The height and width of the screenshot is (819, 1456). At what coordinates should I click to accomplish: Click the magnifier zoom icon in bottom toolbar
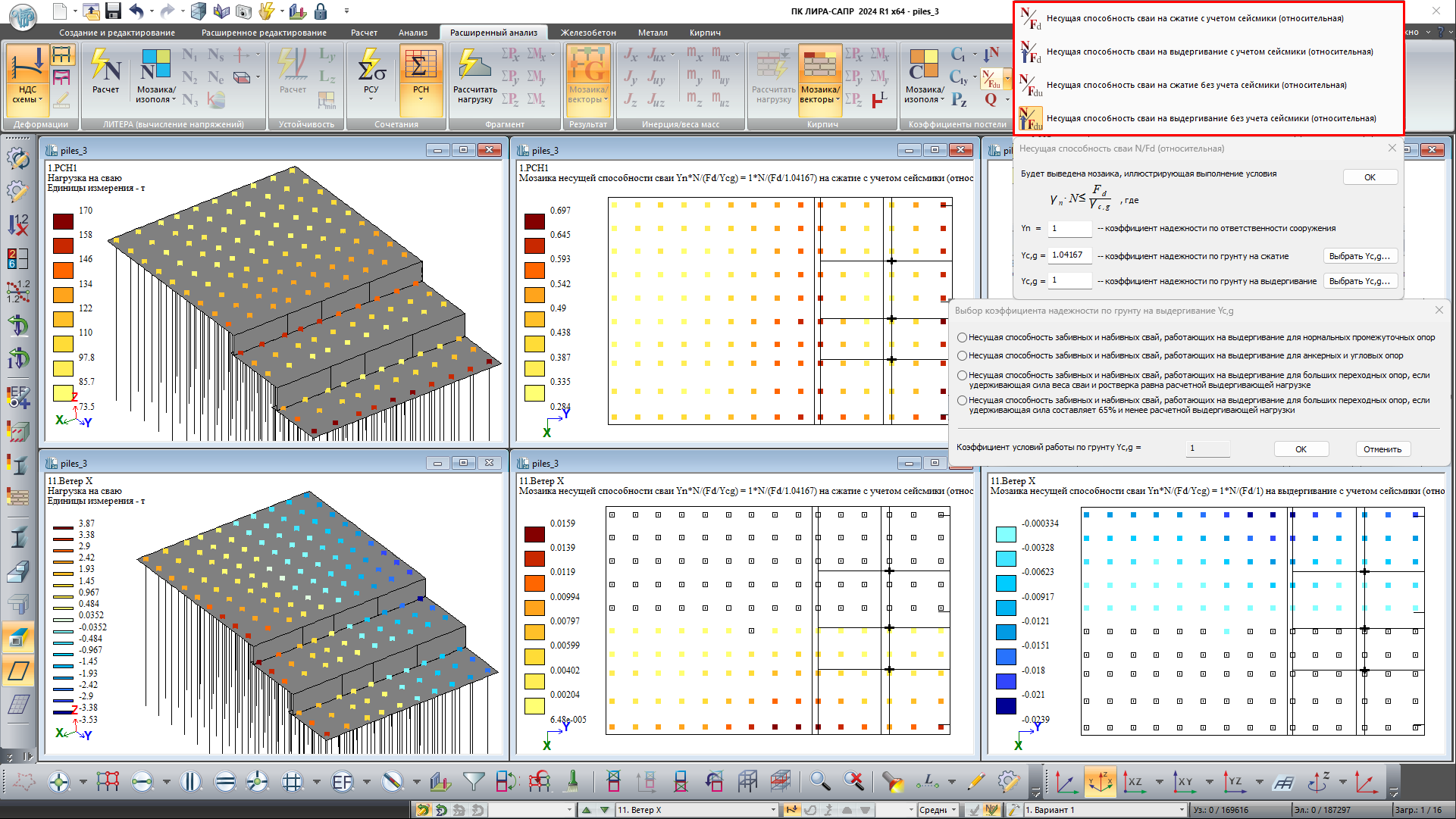tap(819, 781)
